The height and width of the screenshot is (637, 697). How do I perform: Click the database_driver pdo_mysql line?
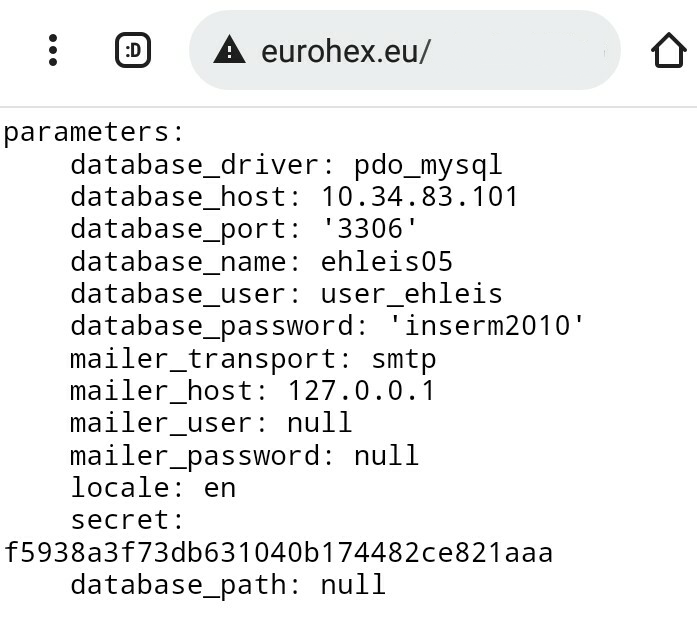coord(286,165)
